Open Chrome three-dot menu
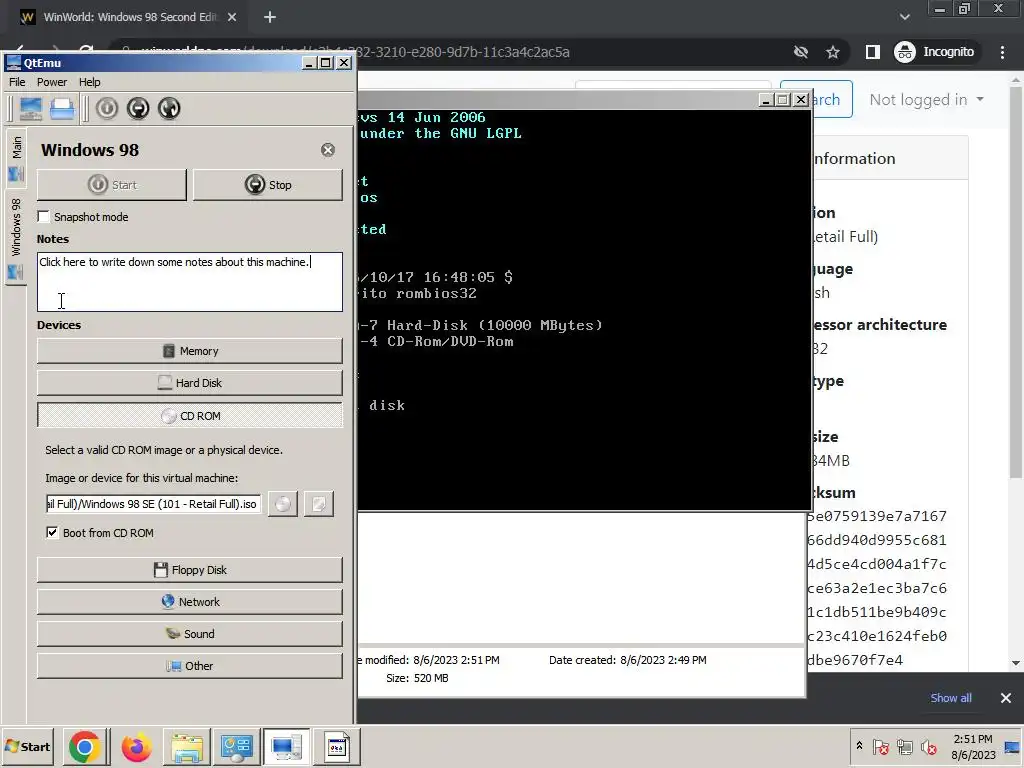The width and height of the screenshot is (1024, 768). [x=1002, y=52]
